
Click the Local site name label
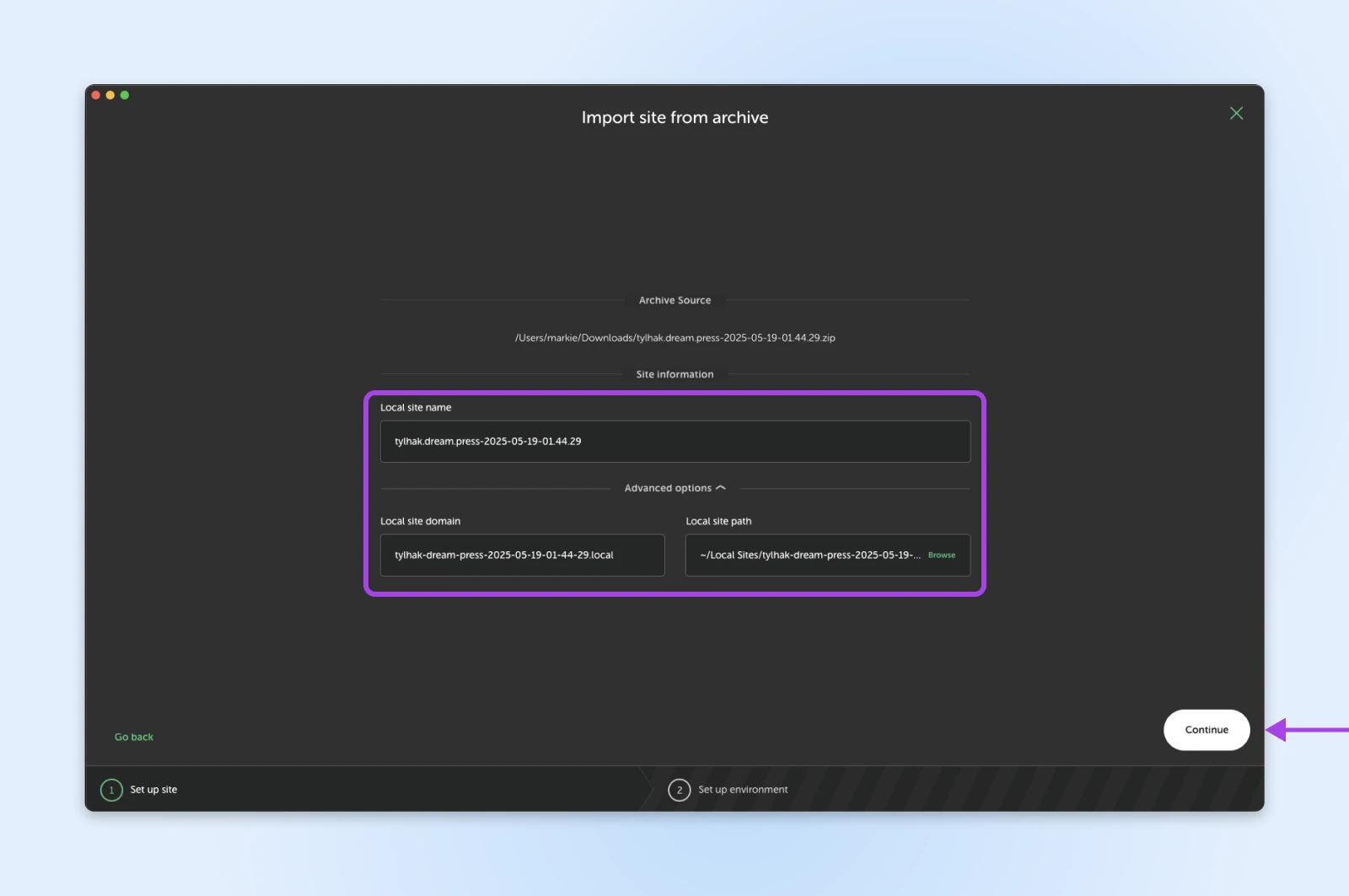click(416, 408)
